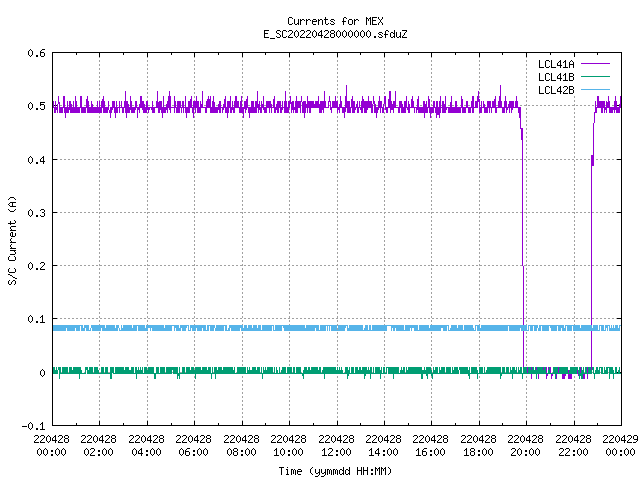
Task: Click the 20:00 x-axis tick label
Action: [x=525, y=445]
